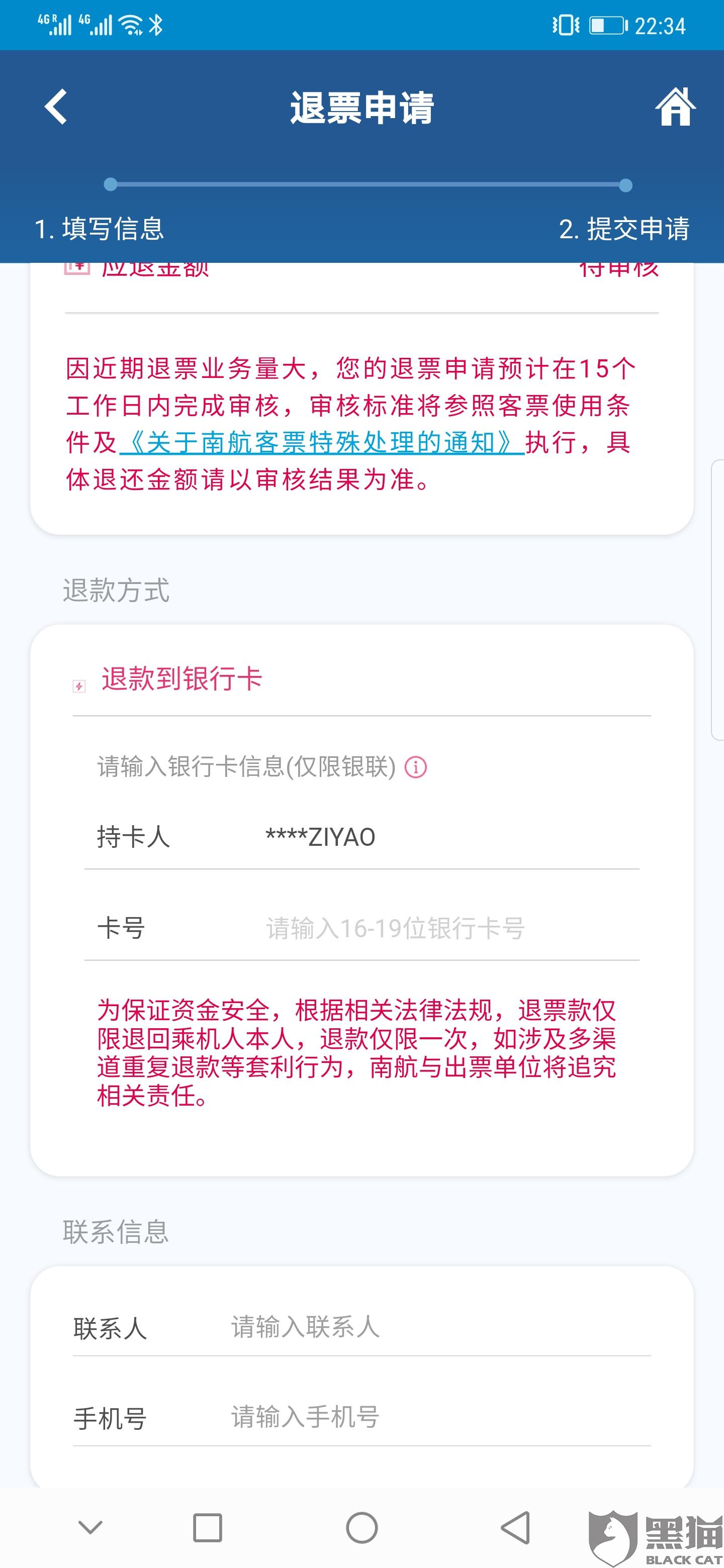
Task: Tap the refund-to-bank-card lightning icon
Action: click(x=79, y=686)
